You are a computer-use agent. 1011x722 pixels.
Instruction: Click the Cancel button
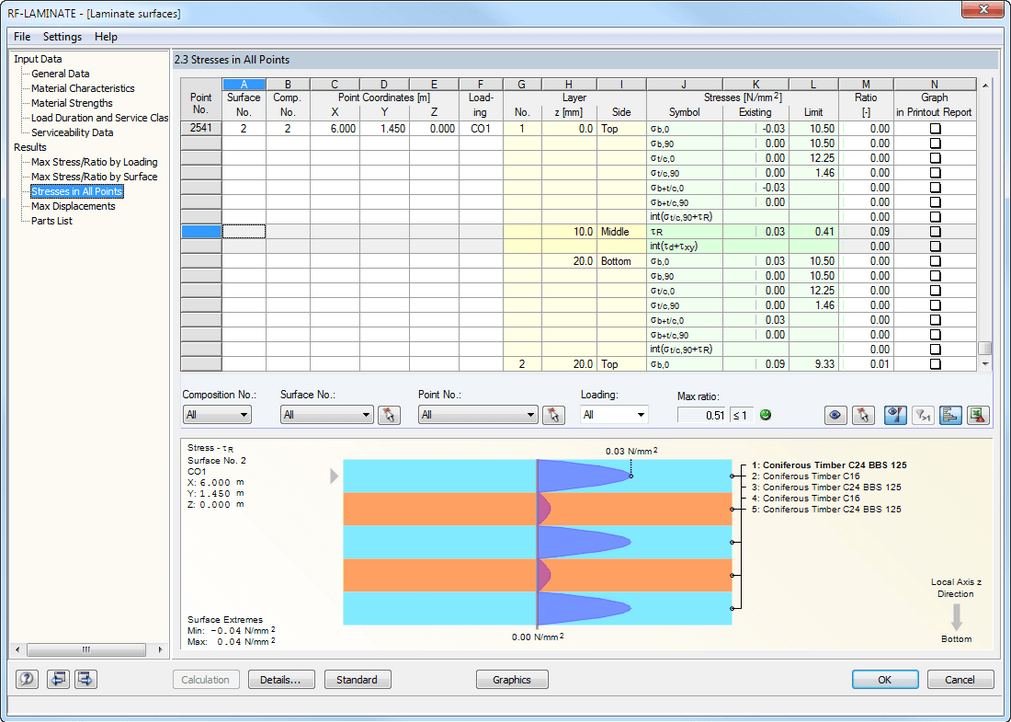960,679
